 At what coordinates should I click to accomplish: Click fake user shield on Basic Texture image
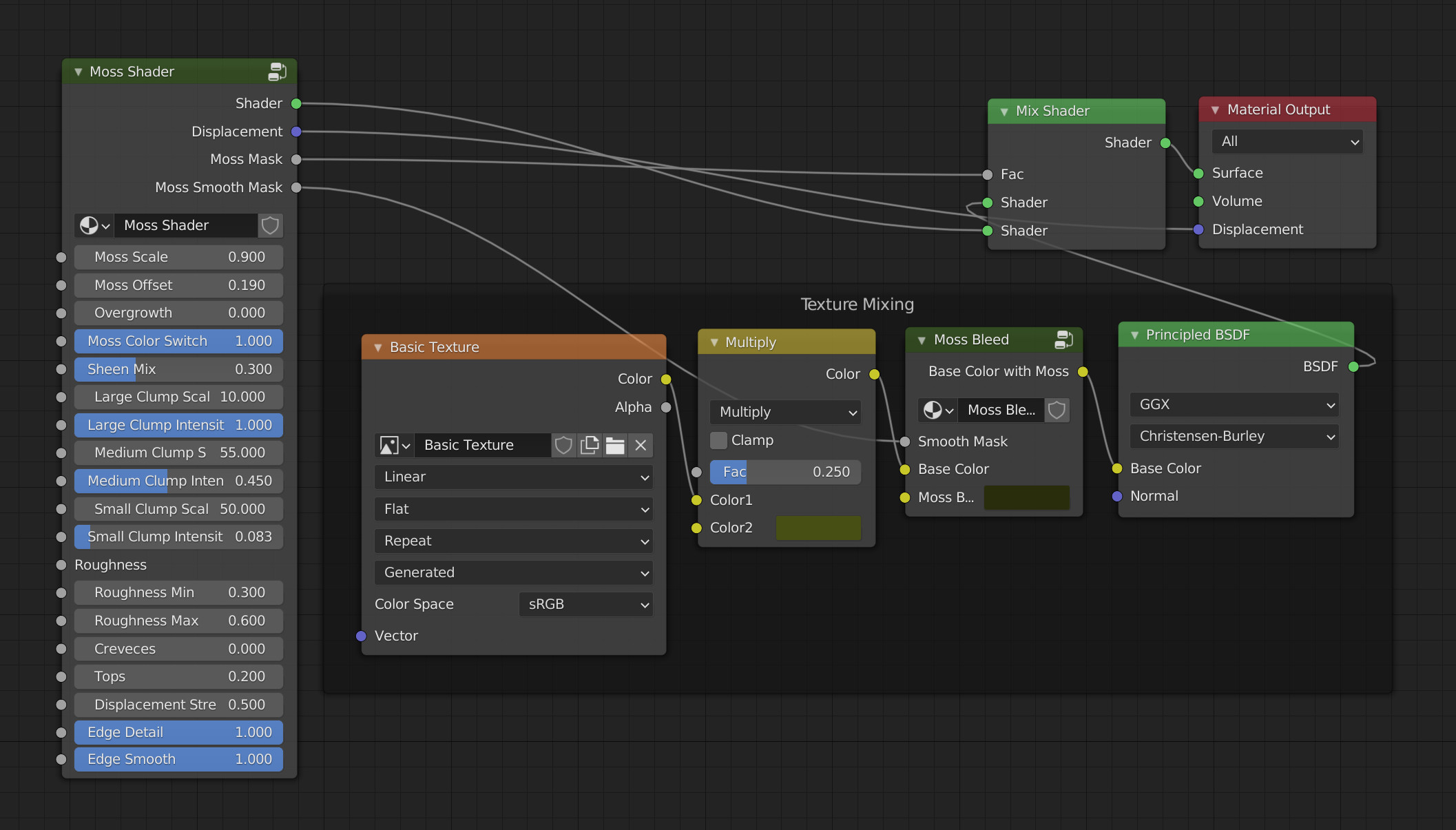563,445
